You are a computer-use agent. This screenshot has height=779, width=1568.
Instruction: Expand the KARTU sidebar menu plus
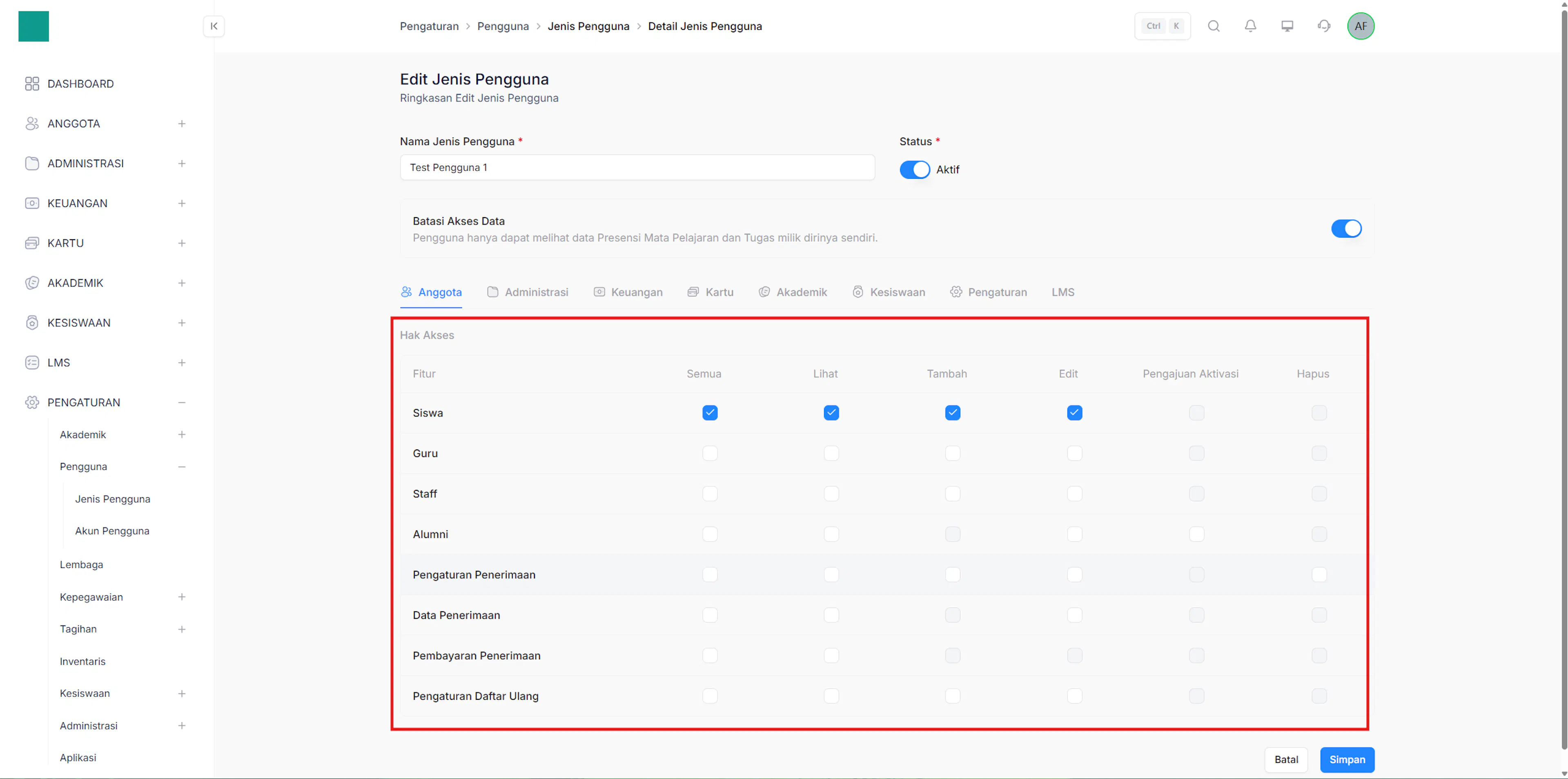181,243
